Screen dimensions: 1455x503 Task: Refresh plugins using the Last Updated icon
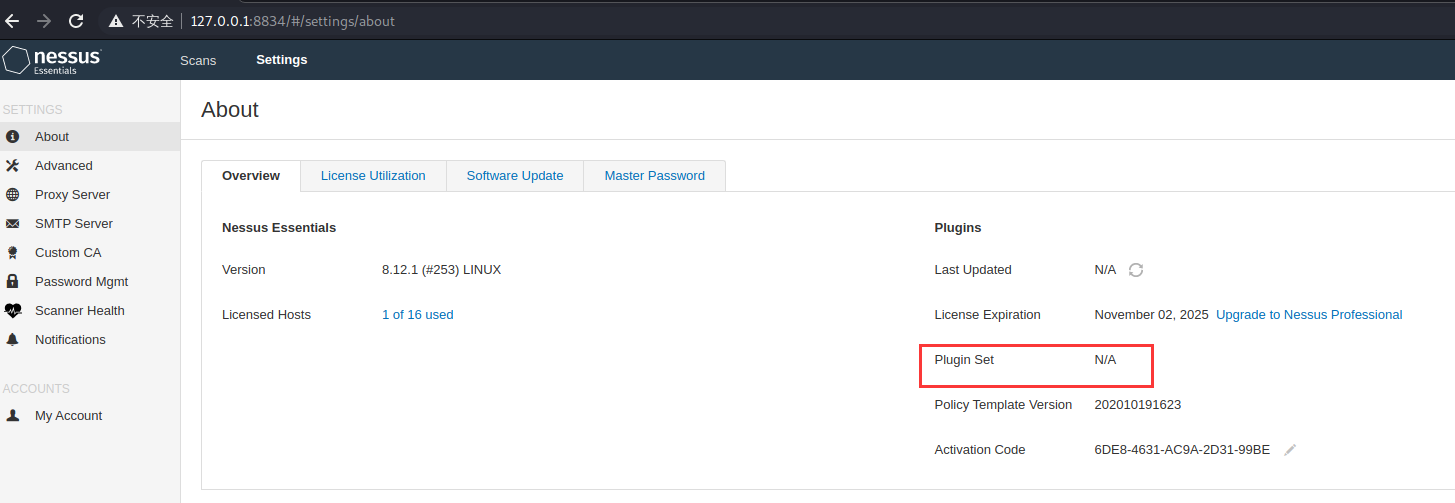[x=1136, y=270]
